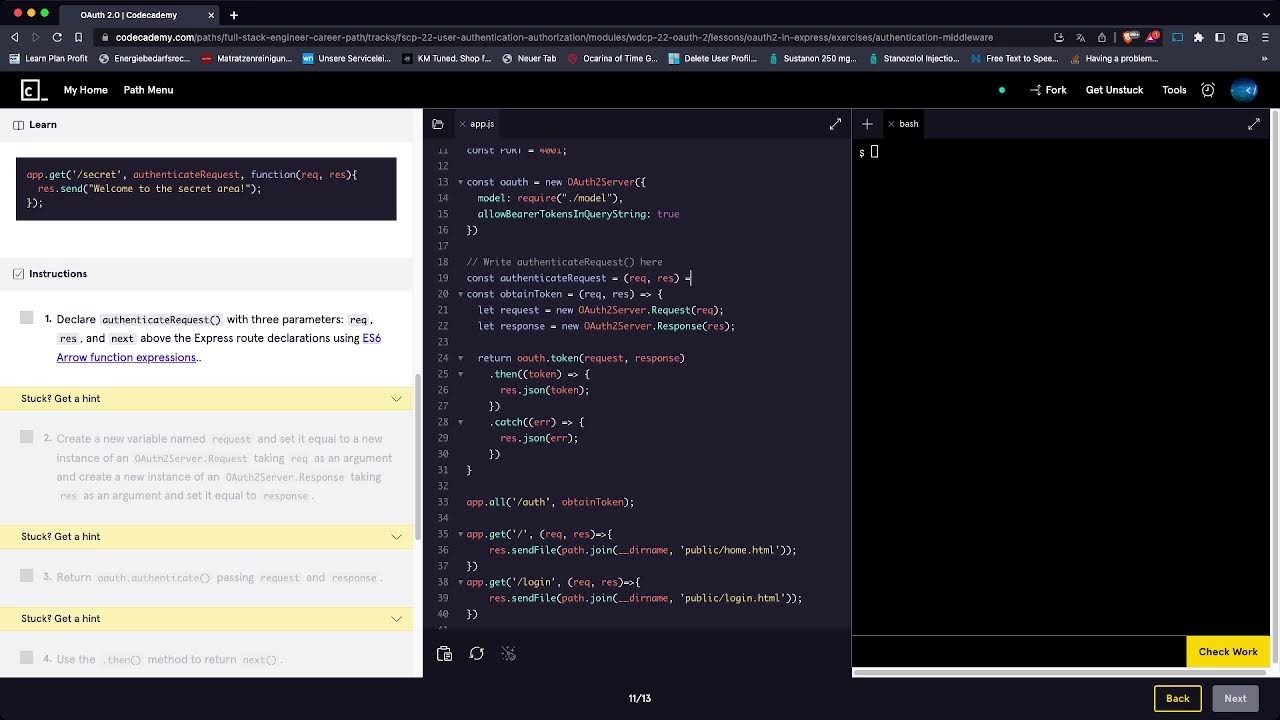Collapse the code fold at line 35

460,534
